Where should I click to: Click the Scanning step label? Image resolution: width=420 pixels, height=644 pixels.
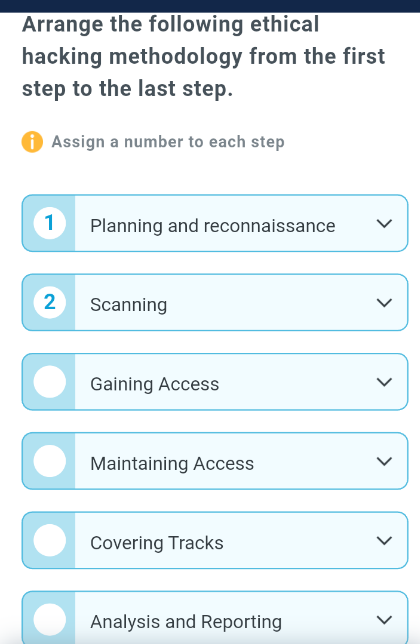pos(129,305)
